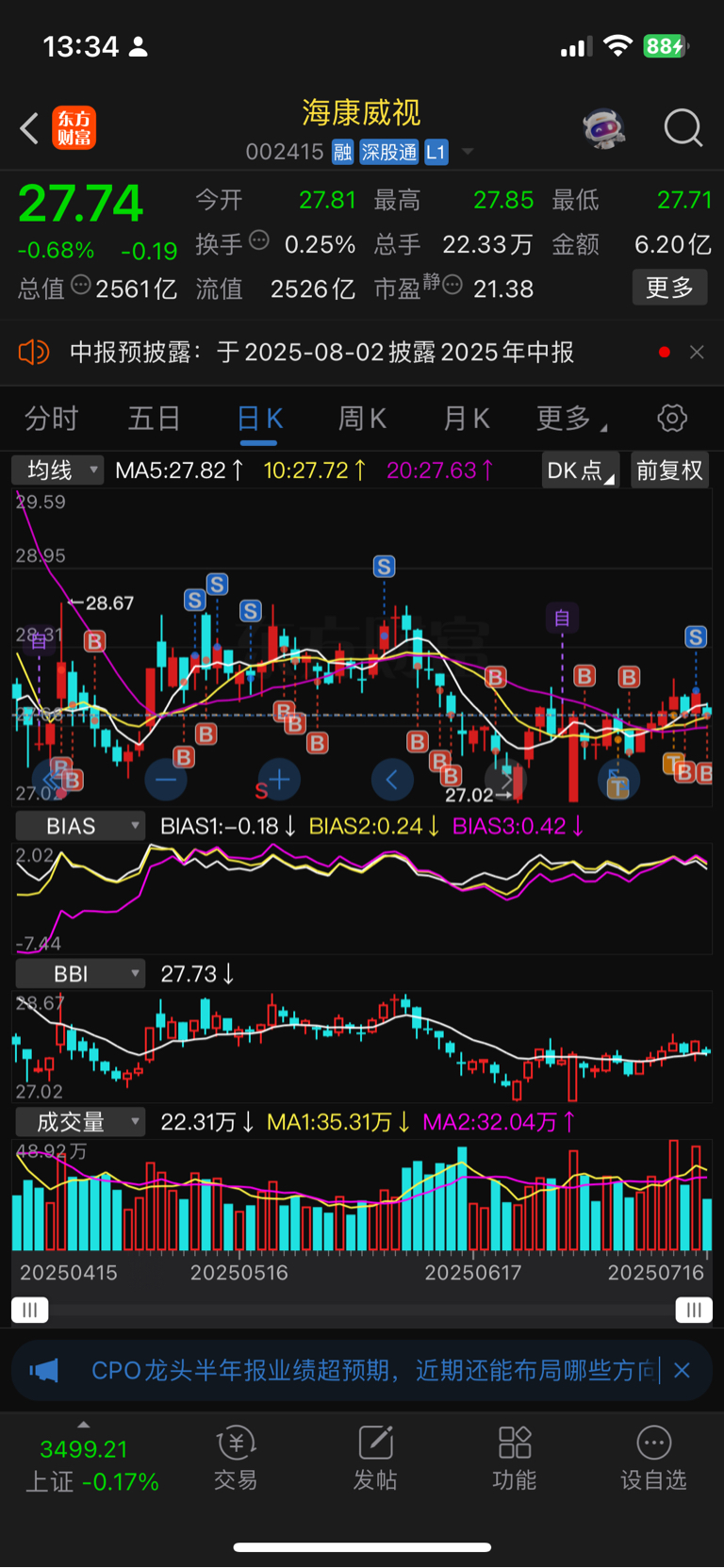Tap the 市盈 info icon
Viewport: 724px width, 1568px height.
452,285
